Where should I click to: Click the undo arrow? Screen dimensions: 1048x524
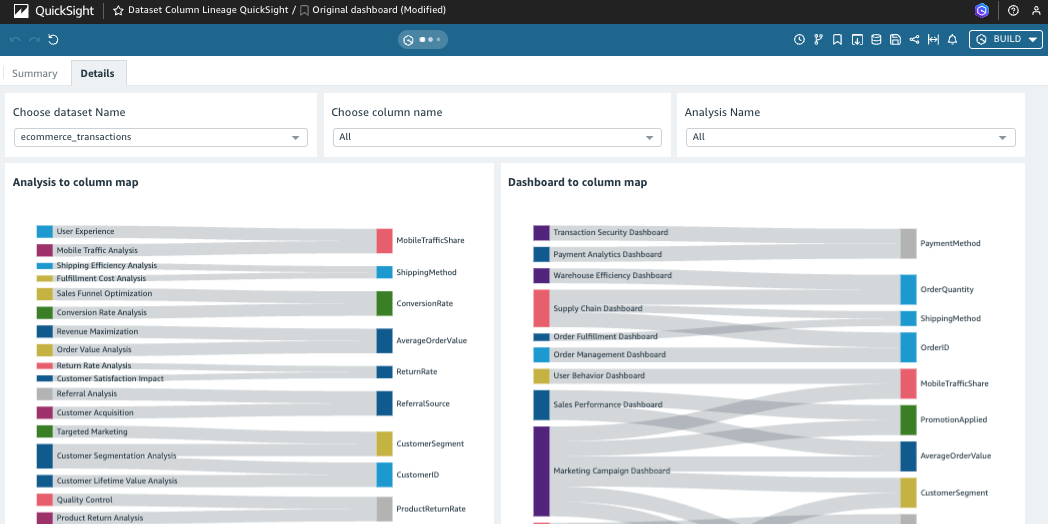(x=15, y=39)
